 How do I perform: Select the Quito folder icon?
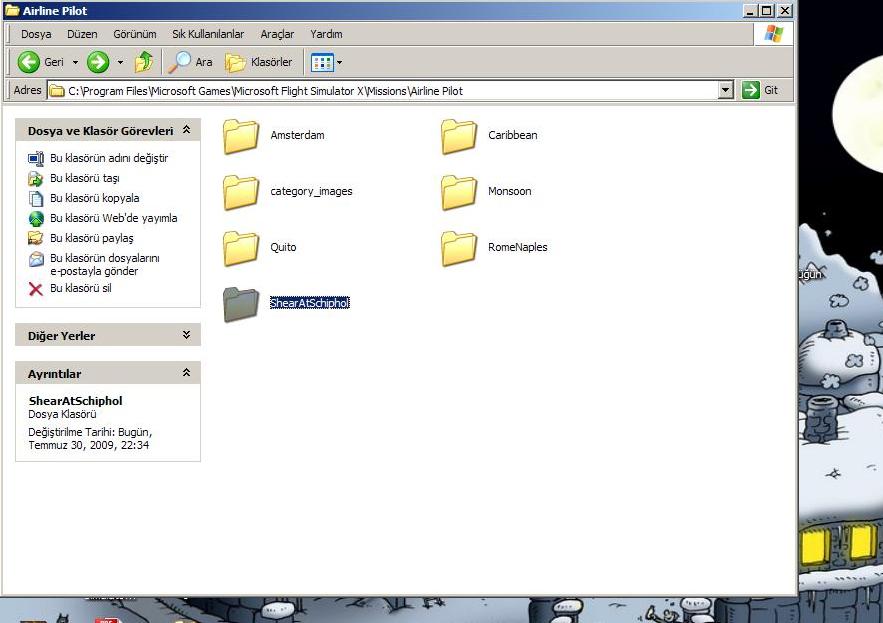click(x=241, y=248)
